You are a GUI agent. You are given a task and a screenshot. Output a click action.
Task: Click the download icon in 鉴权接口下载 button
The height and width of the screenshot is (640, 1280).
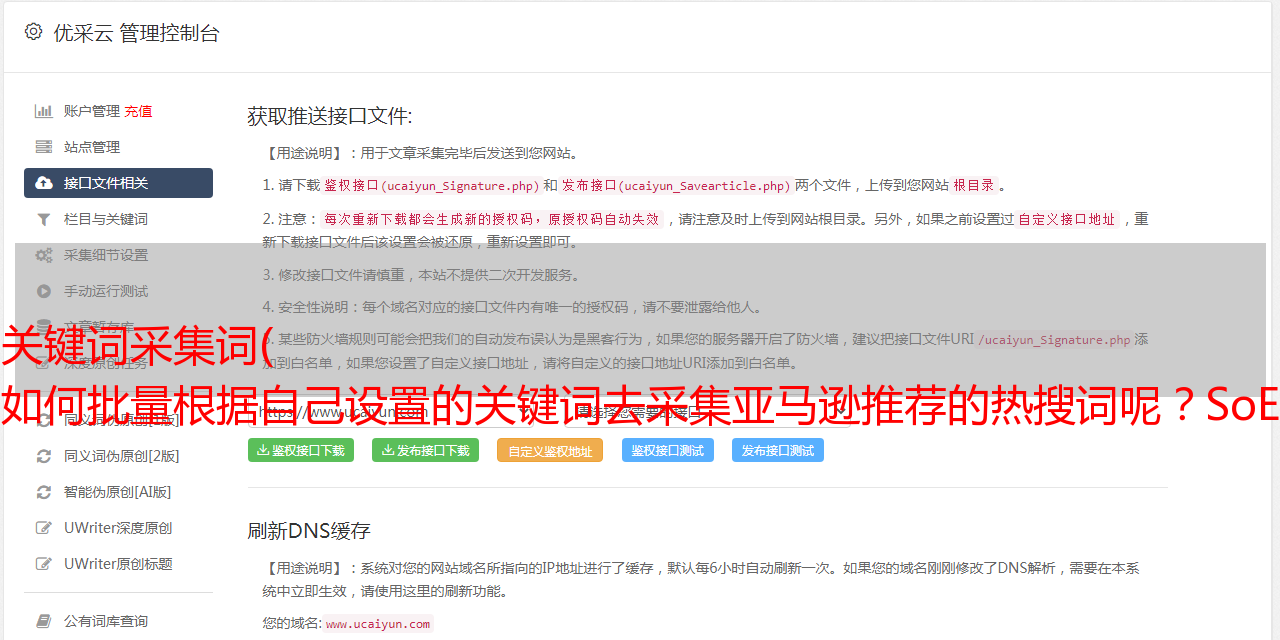pos(263,451)
